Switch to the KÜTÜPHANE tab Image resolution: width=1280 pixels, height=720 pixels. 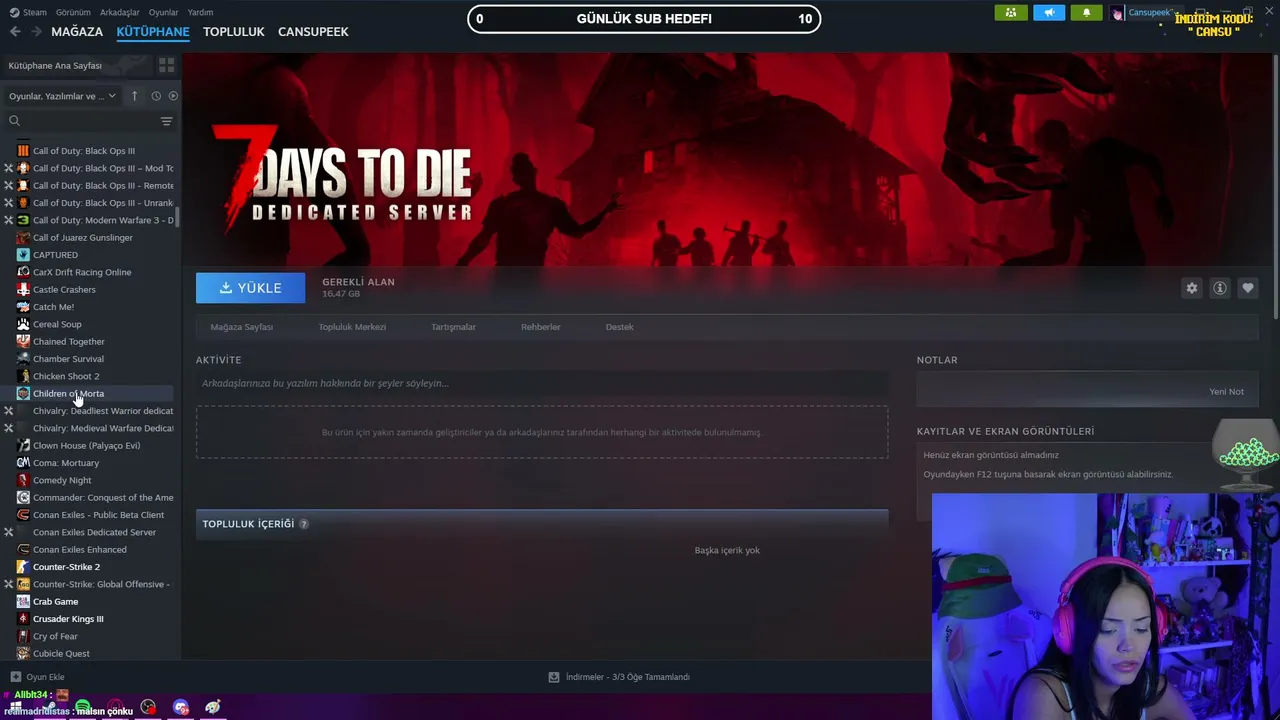click(x=153, y=32)
